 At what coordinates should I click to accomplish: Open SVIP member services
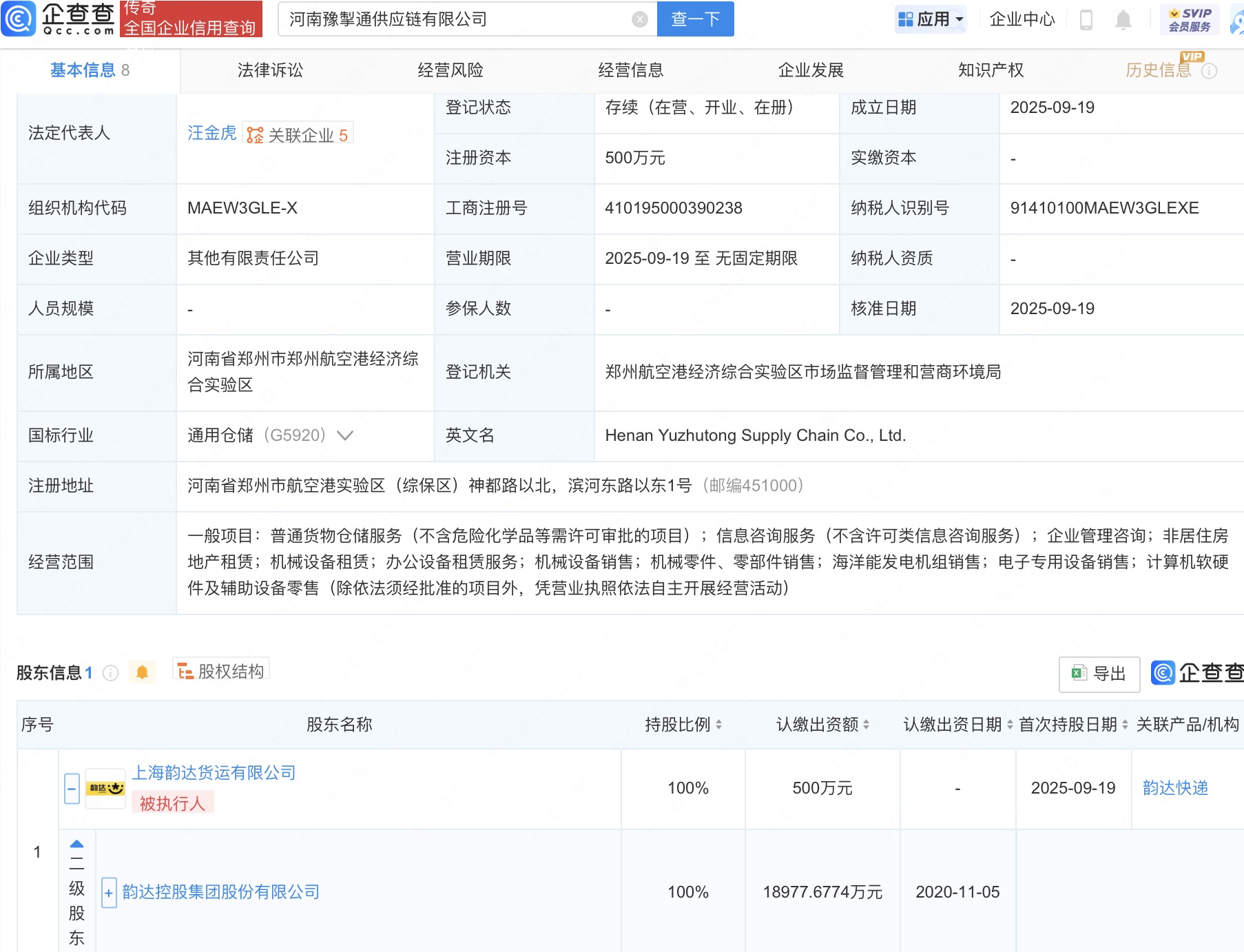coord(1190,19)
